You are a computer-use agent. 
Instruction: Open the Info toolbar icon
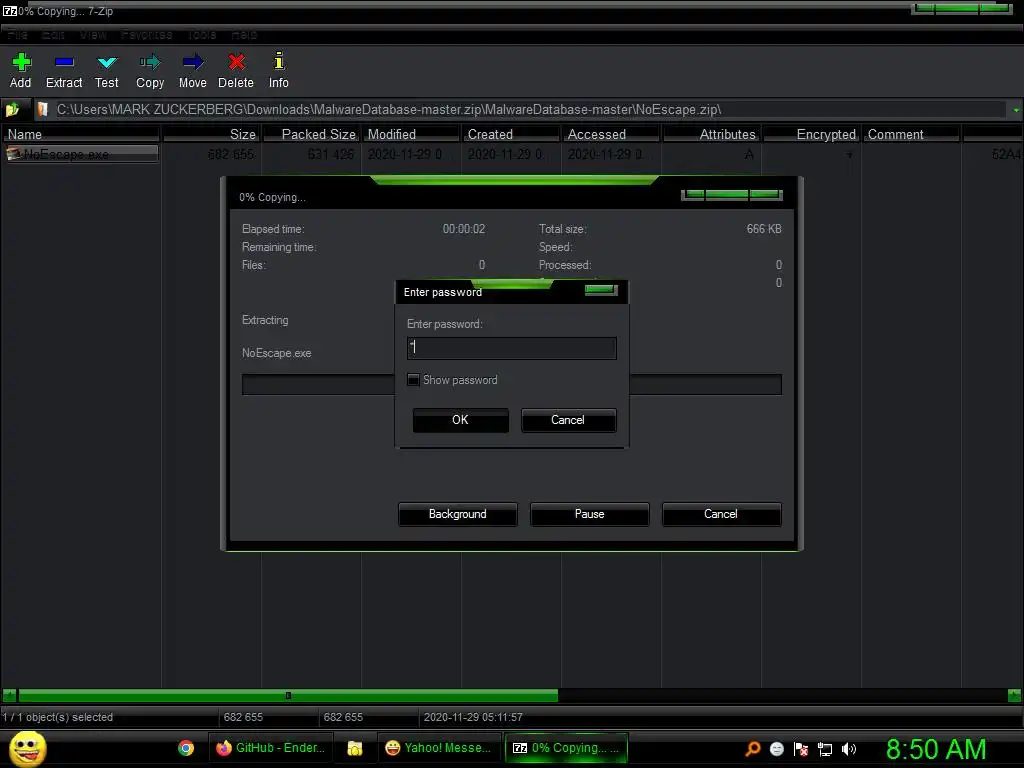pyautogui.click(x=279, y=61)
